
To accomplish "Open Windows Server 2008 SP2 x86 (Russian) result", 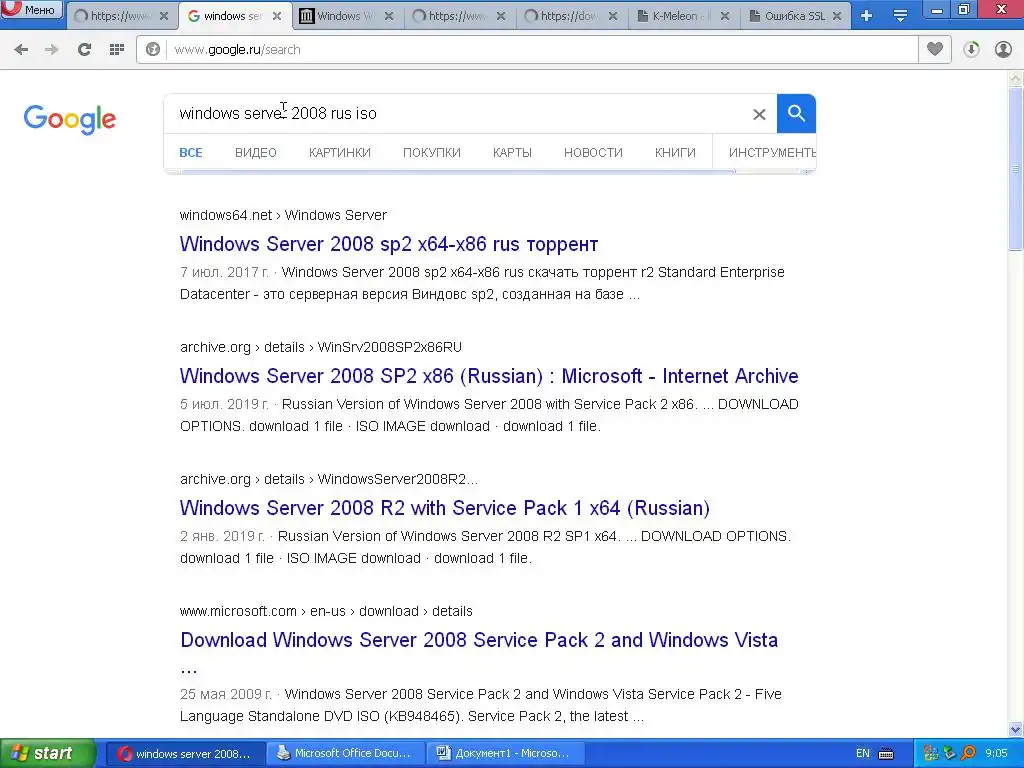I will (x=488, y=376).
